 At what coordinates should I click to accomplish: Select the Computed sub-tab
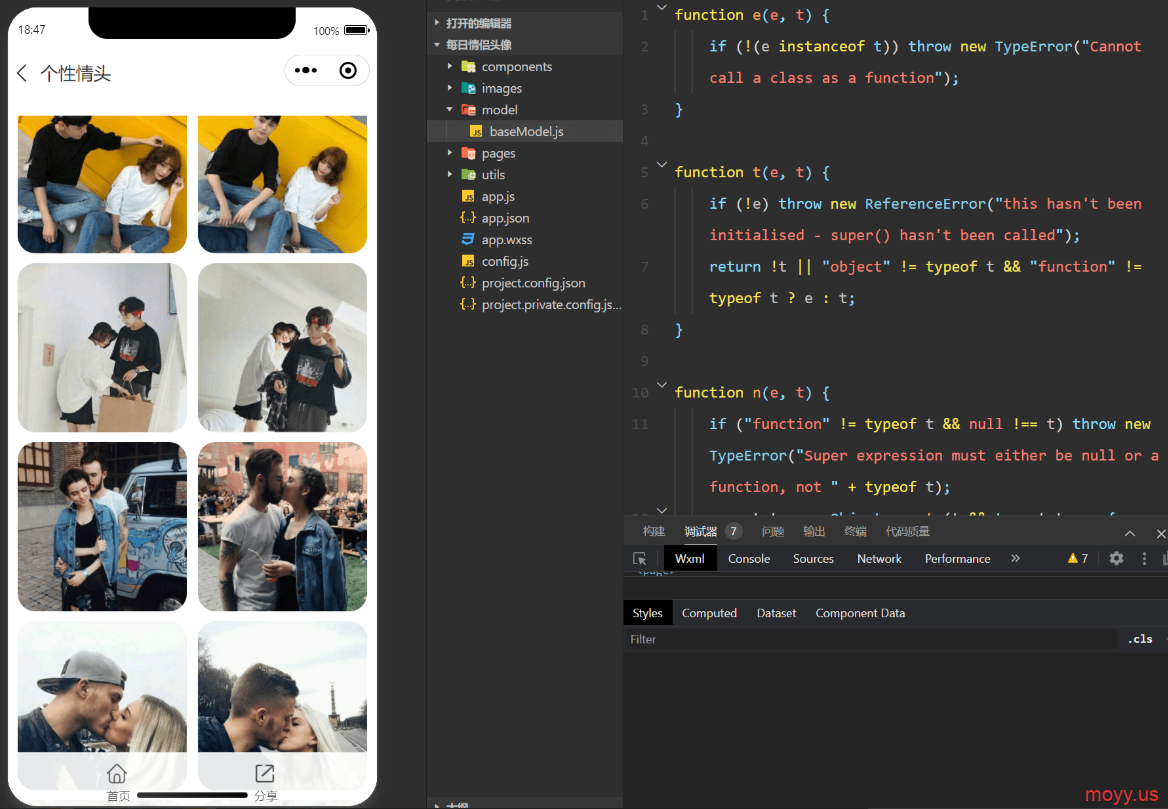point(709,613)
